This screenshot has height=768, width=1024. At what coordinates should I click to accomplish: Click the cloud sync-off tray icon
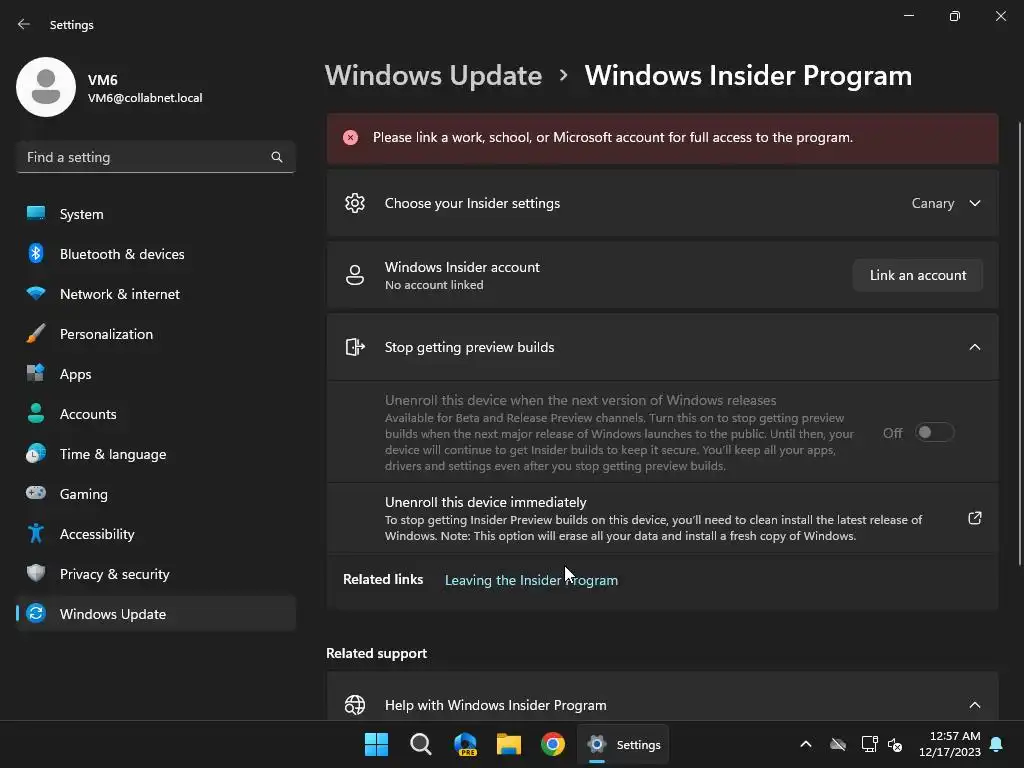point(838,744)
